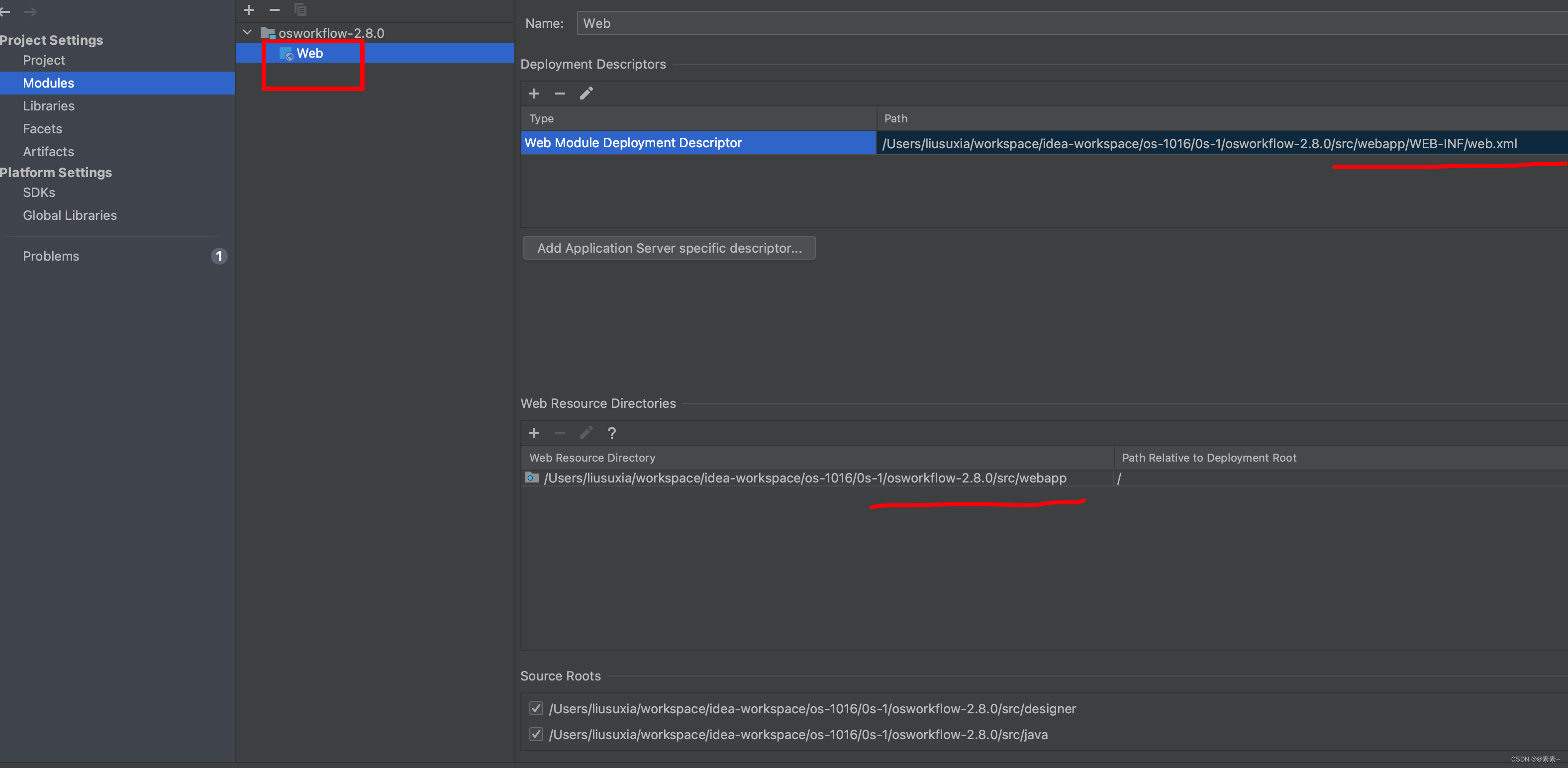Select the Modules settings category
The height and width of the screenshot is (768, 1568).
point(48,82)
